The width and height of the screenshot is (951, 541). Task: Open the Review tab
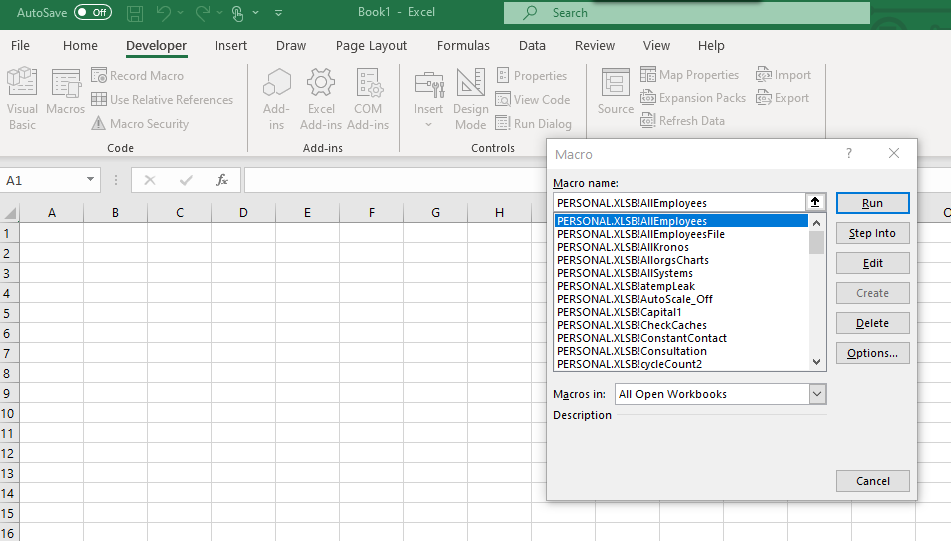[595, 45]
